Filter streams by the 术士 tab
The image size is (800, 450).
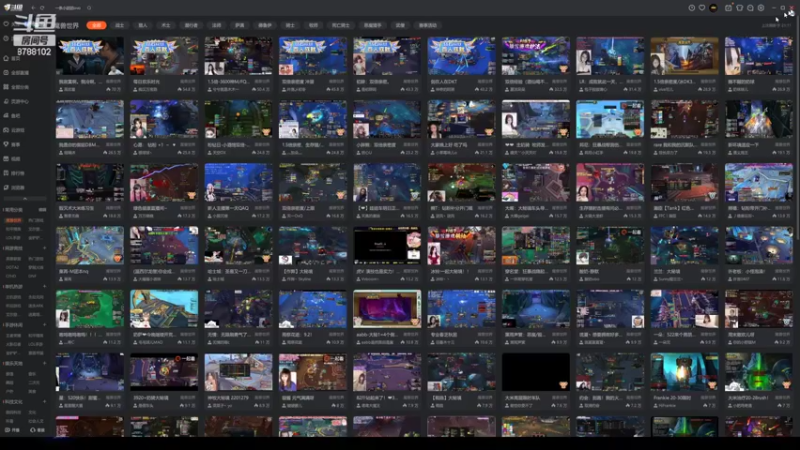click(x=165, y=25)
